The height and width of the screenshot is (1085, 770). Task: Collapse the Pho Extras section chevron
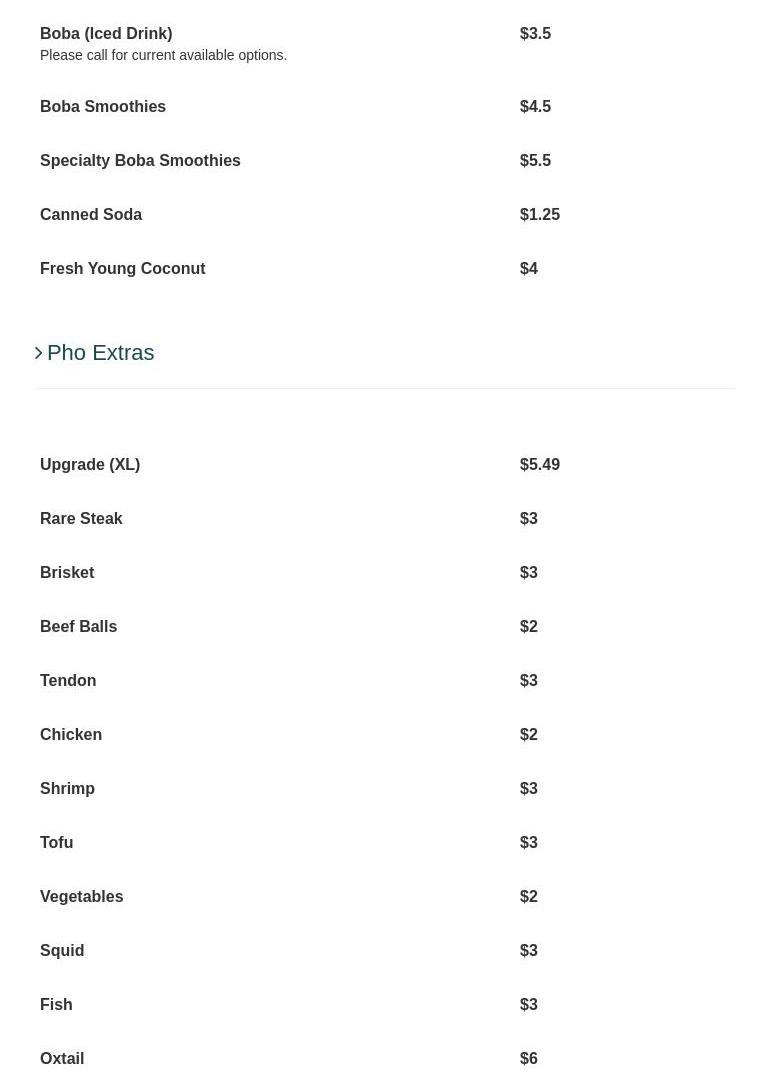(x=39, y=353)
